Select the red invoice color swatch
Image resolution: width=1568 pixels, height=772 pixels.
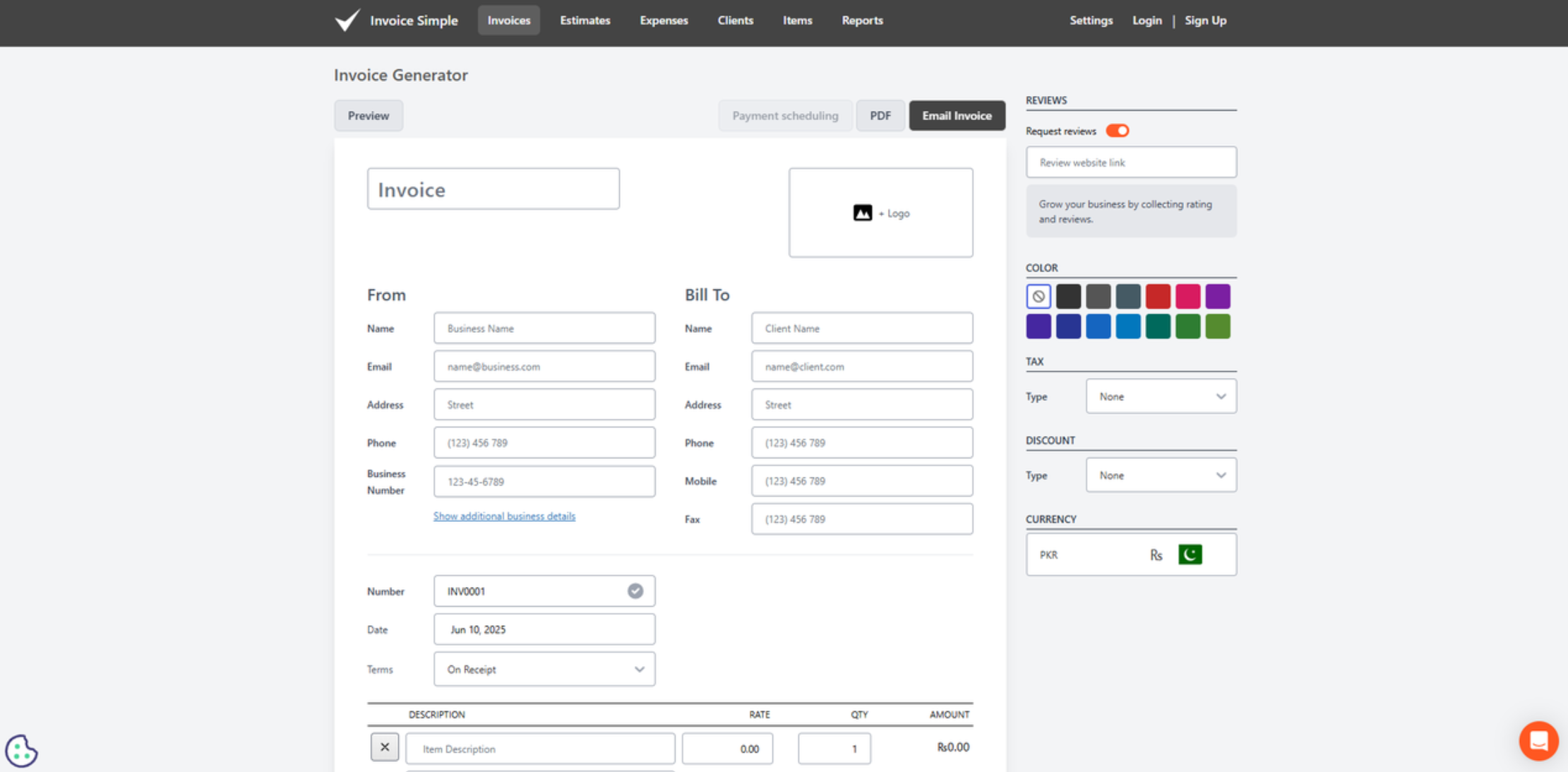pos(1158,296)
